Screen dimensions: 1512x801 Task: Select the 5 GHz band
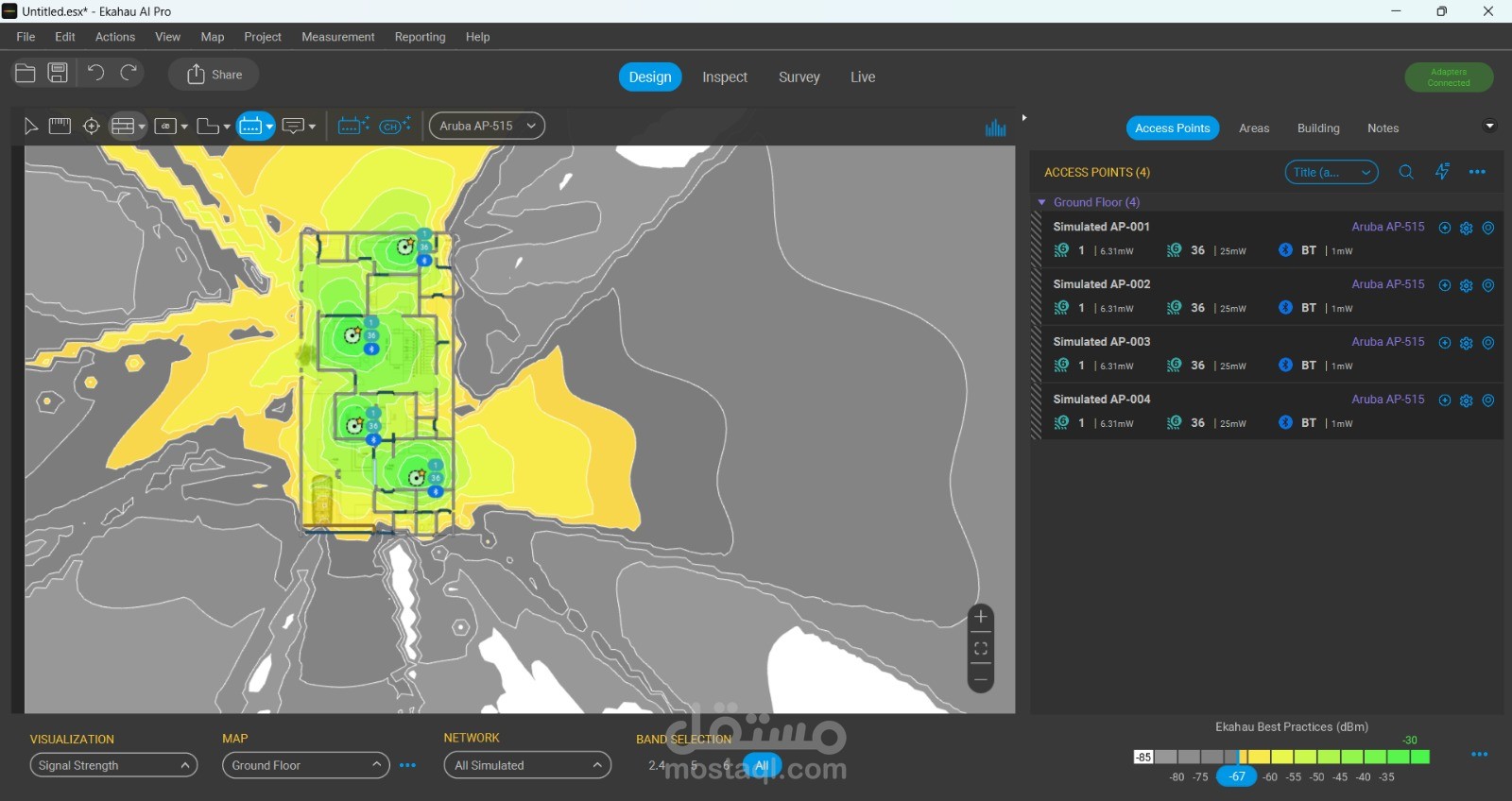point(695,765)
